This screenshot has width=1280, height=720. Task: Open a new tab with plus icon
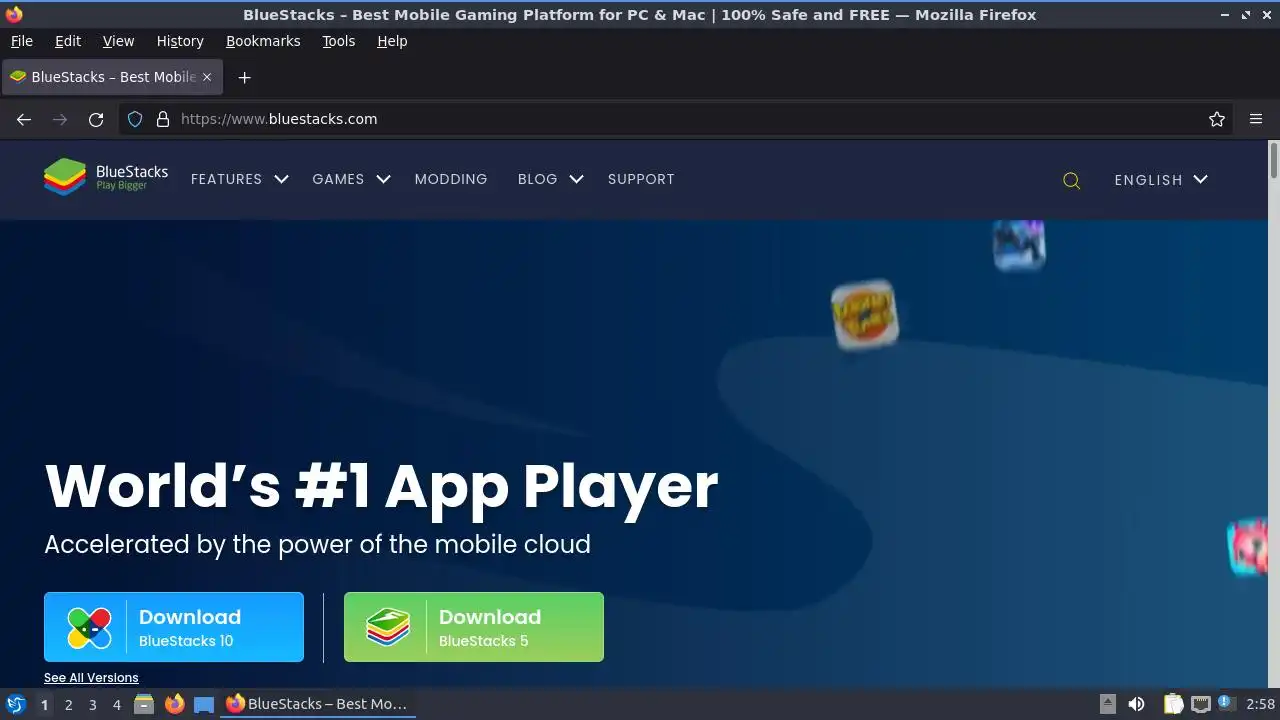tap(244, 77)
